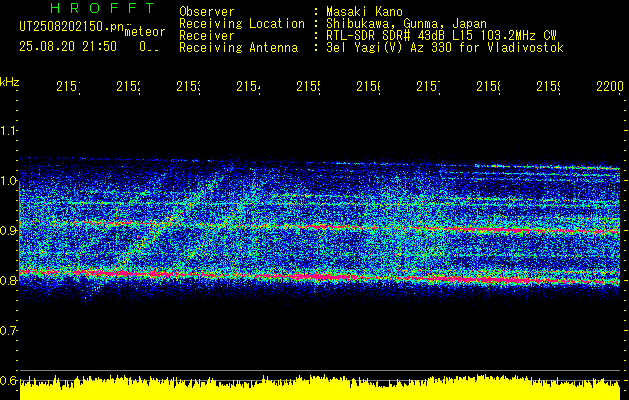This screenshot has height=400, width=629.
Task: Click the location Shibukawa, Gunma, Japan
Action: click(406, 24)
